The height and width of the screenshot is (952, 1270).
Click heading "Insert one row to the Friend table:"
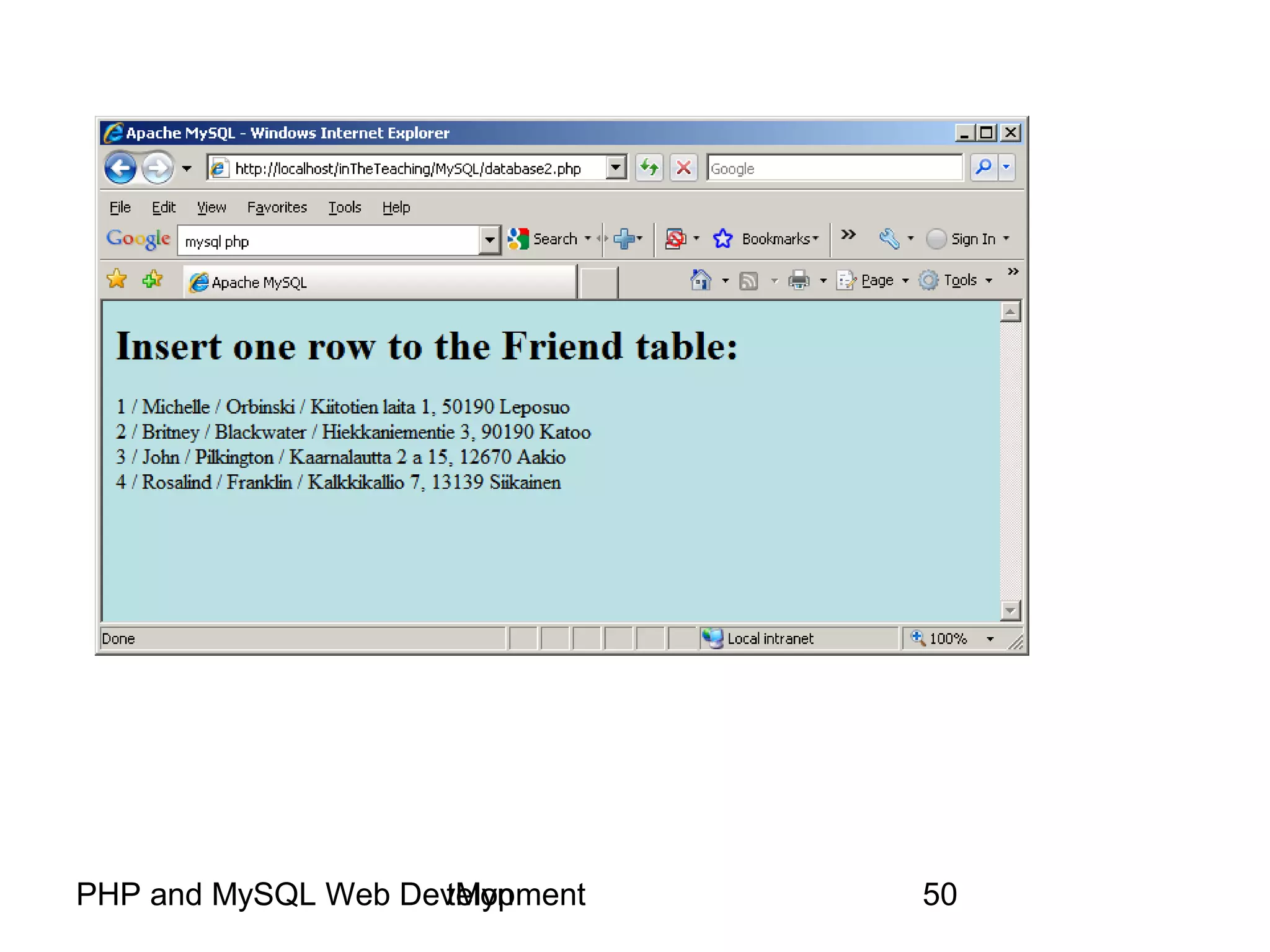427,346
